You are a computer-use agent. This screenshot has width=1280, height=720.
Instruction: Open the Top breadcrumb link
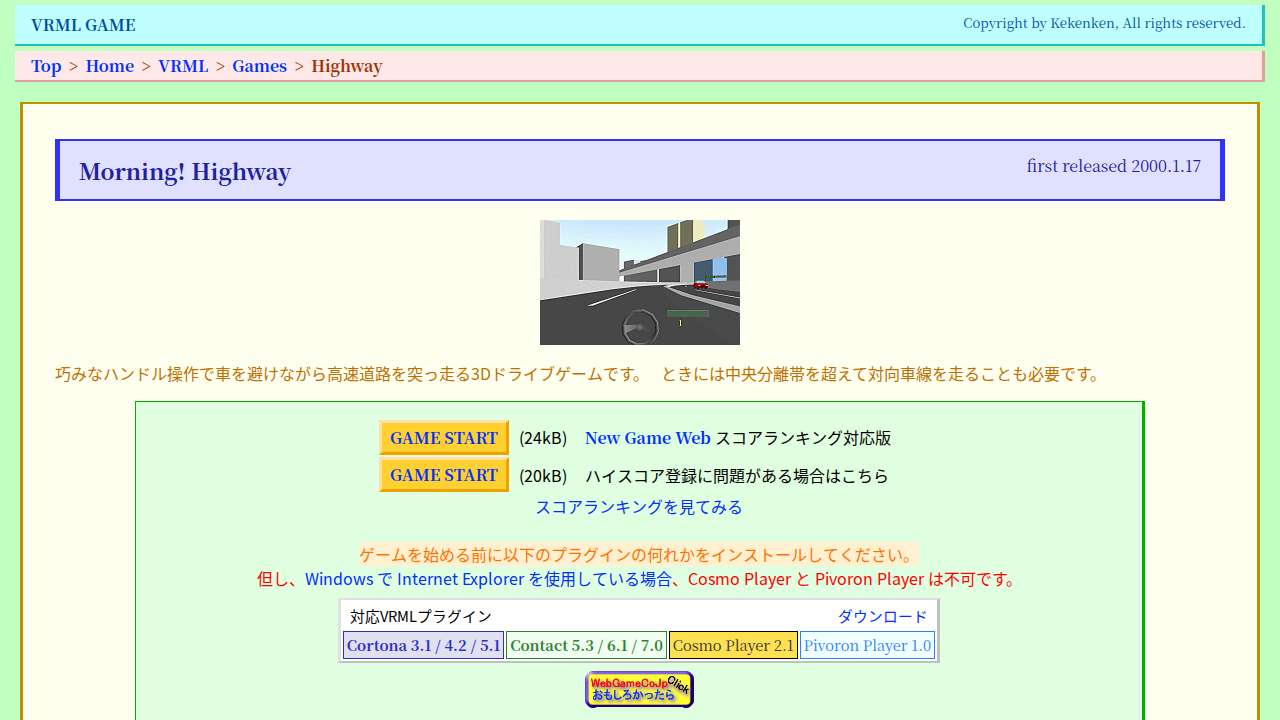coord(46,66)
